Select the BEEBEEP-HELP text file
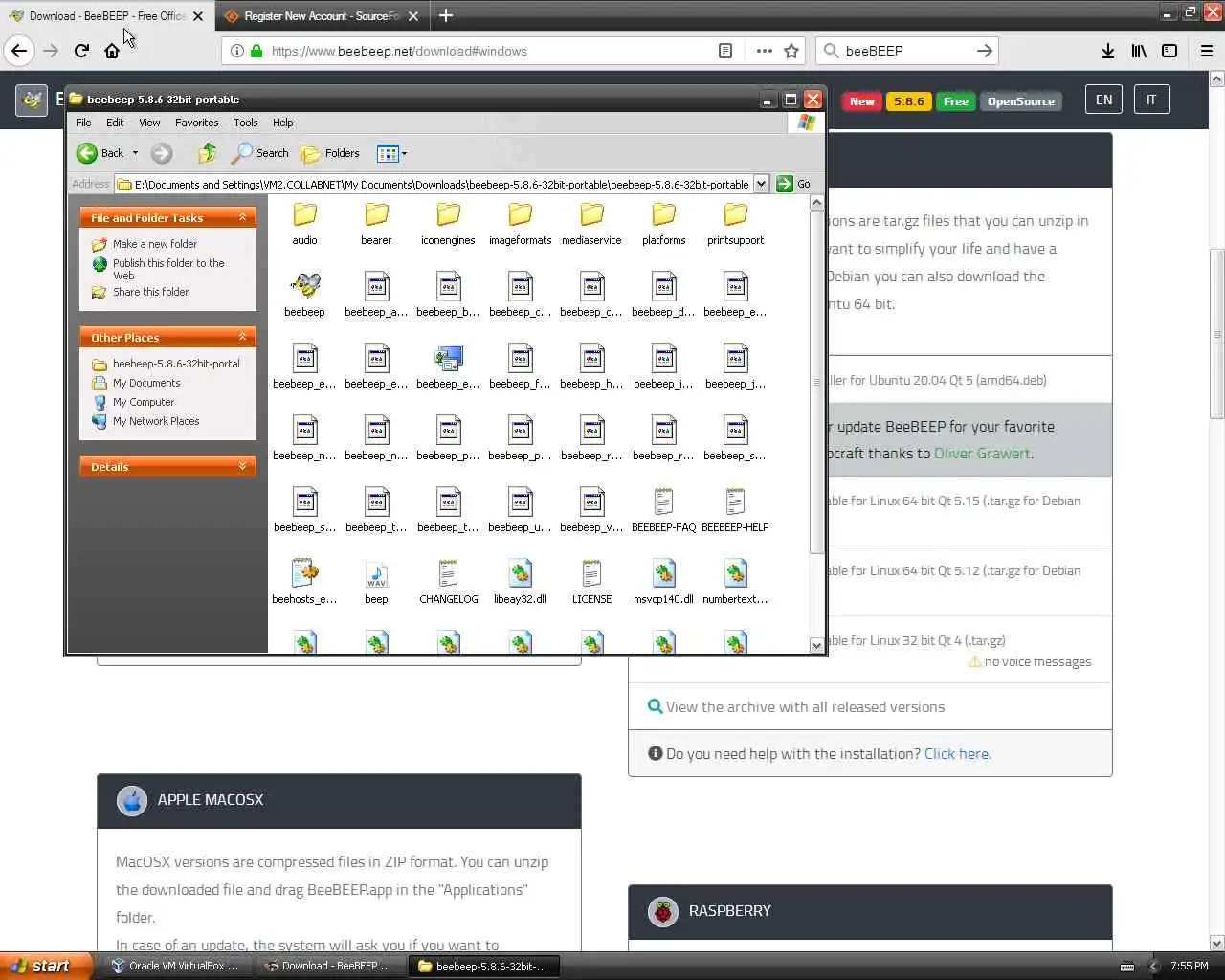Image resolution: width=1225 pixels, height=980 pixels. (x=735, y=510)
